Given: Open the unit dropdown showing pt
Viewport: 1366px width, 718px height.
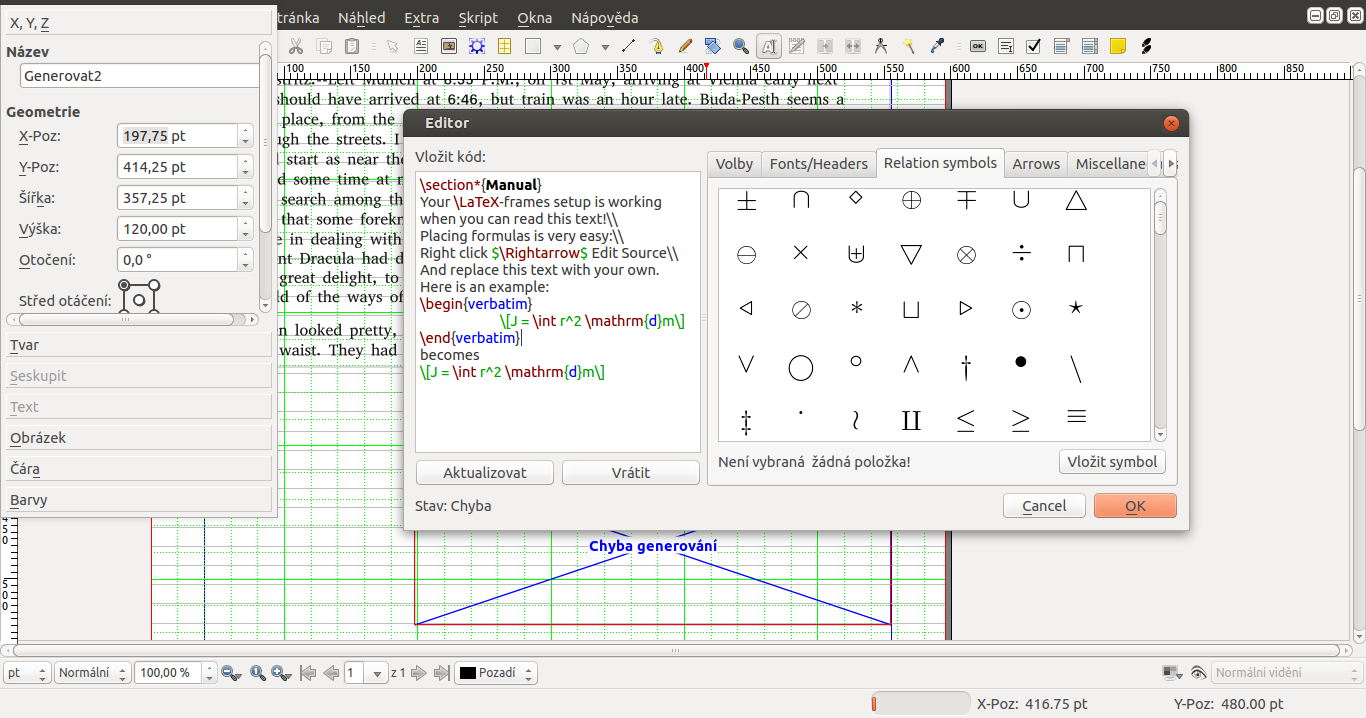Looking at the screenshot, I should click(25, 672).
